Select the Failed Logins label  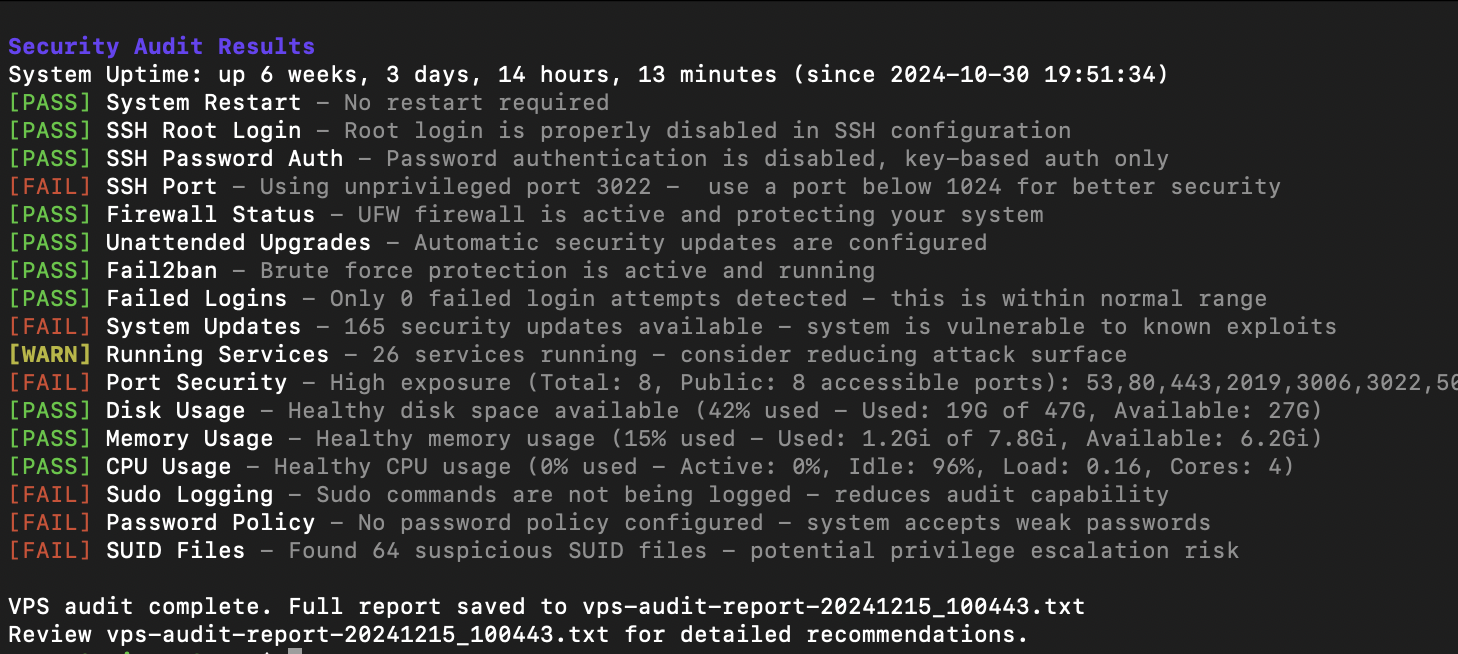coord(196,298)
